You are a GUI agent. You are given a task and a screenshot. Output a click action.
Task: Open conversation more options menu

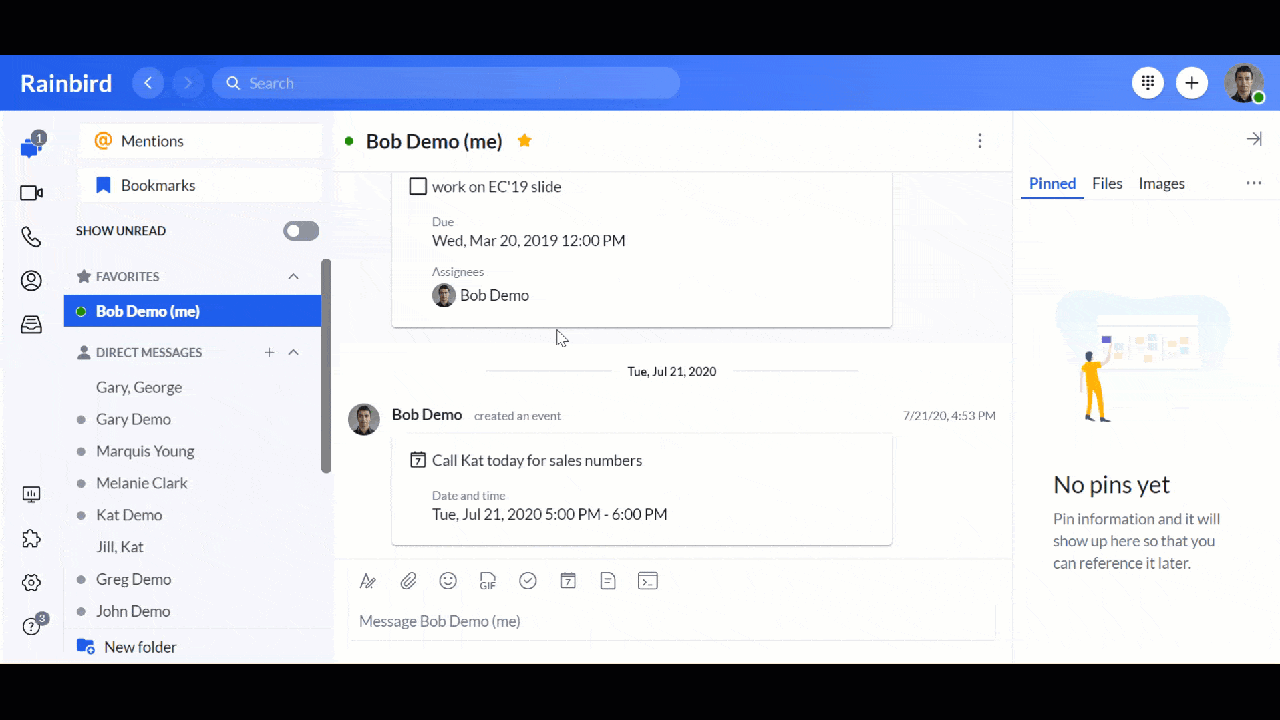pos(980,141)
